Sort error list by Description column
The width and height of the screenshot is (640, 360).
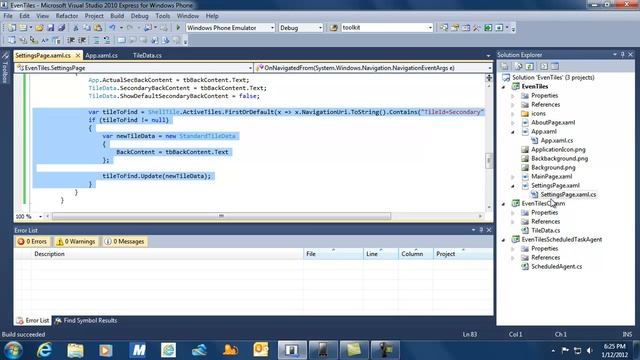pos(167,254)
